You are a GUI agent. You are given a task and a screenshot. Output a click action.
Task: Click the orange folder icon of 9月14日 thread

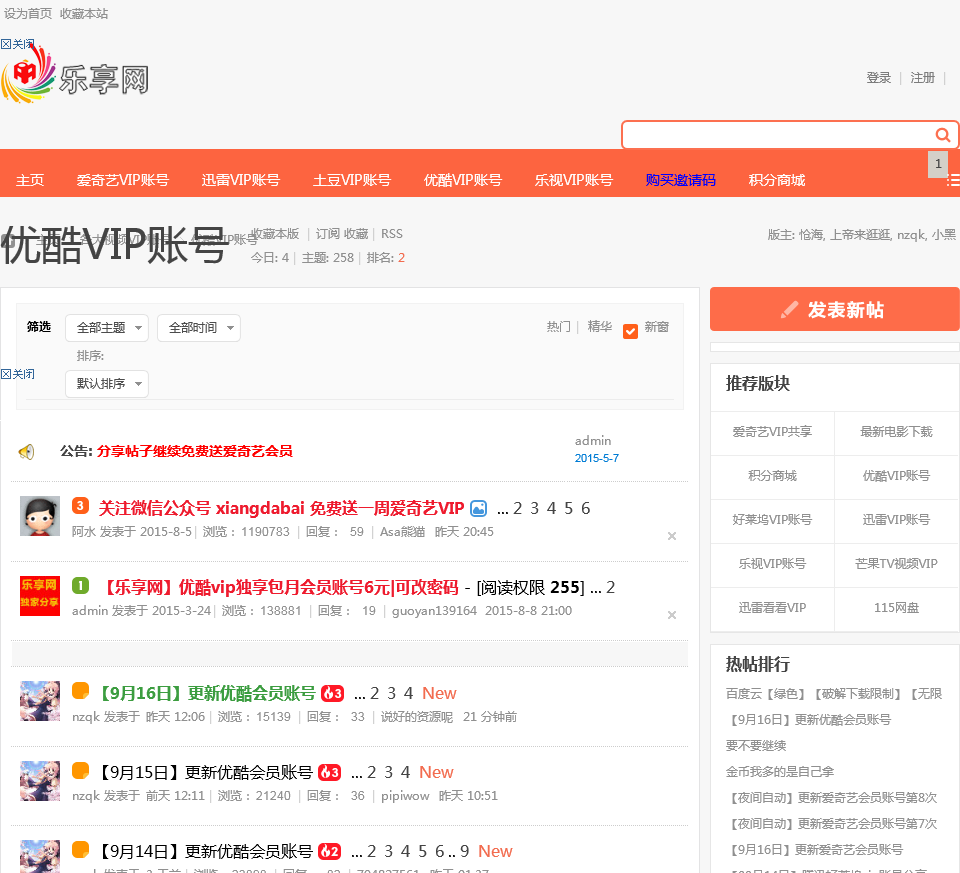[80, 849]
